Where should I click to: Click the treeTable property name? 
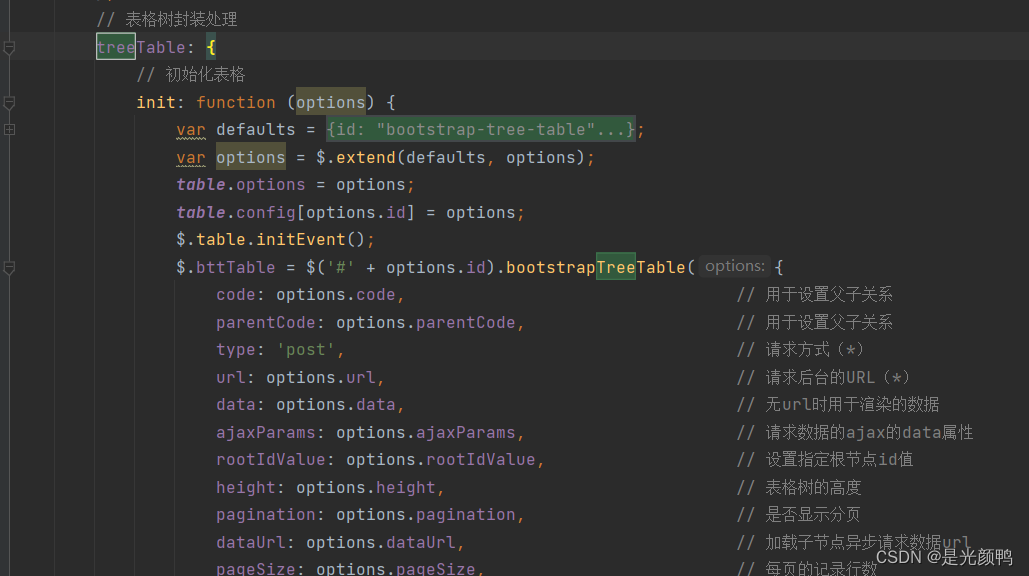coord(141,47)
